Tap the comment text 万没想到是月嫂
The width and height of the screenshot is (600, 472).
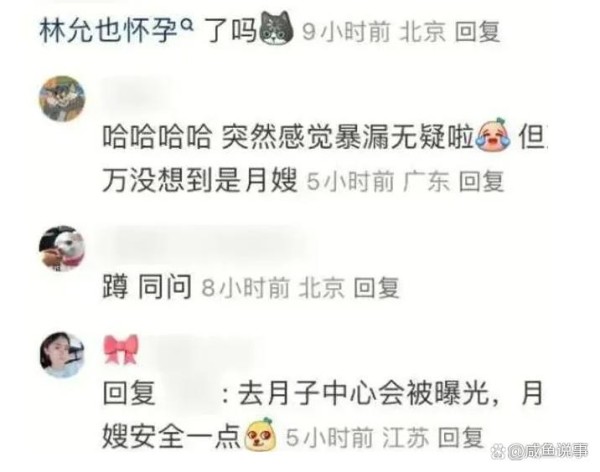click(200, 180)
